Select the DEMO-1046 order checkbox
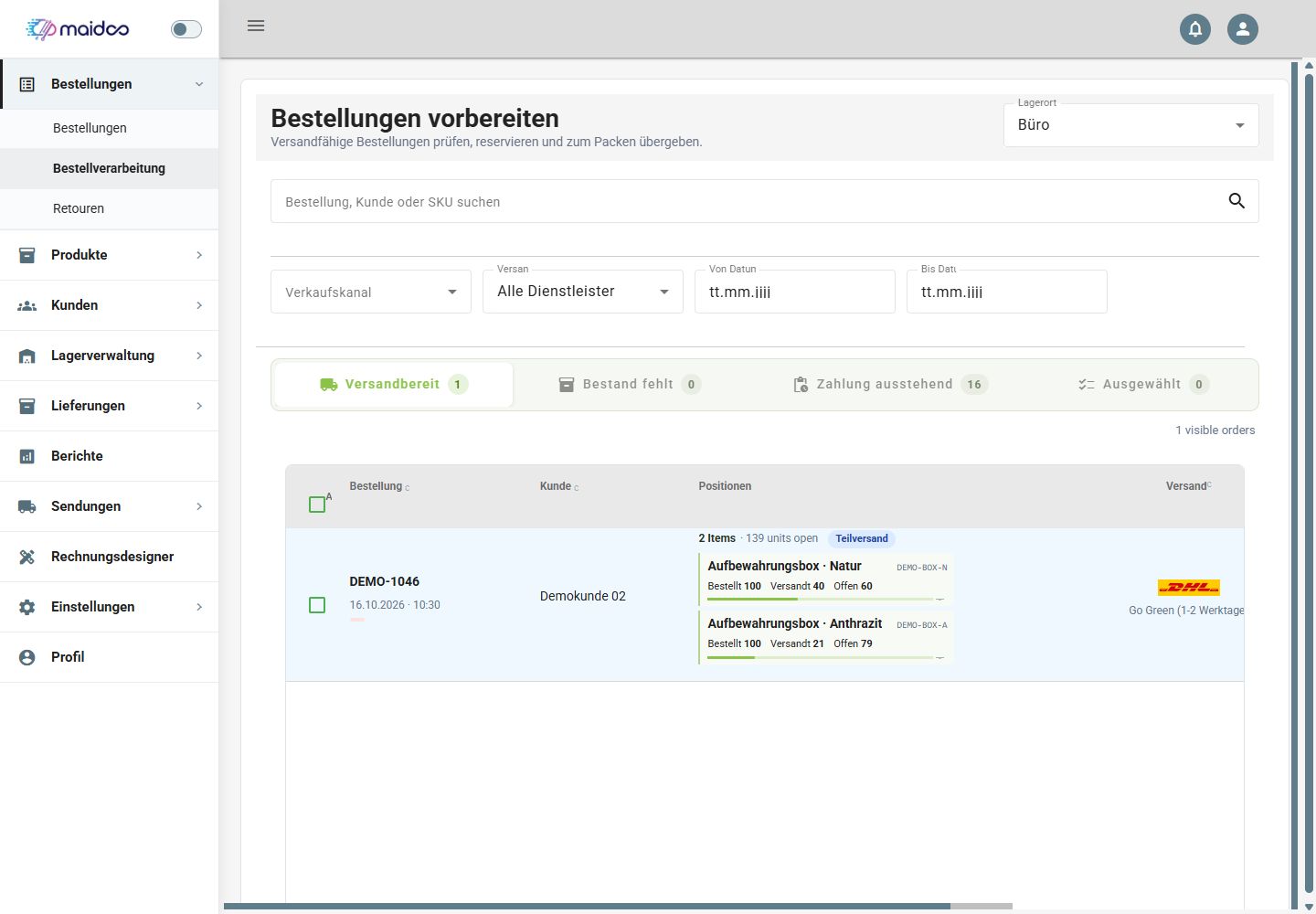 pyautogui.click(x=317, y=605)
